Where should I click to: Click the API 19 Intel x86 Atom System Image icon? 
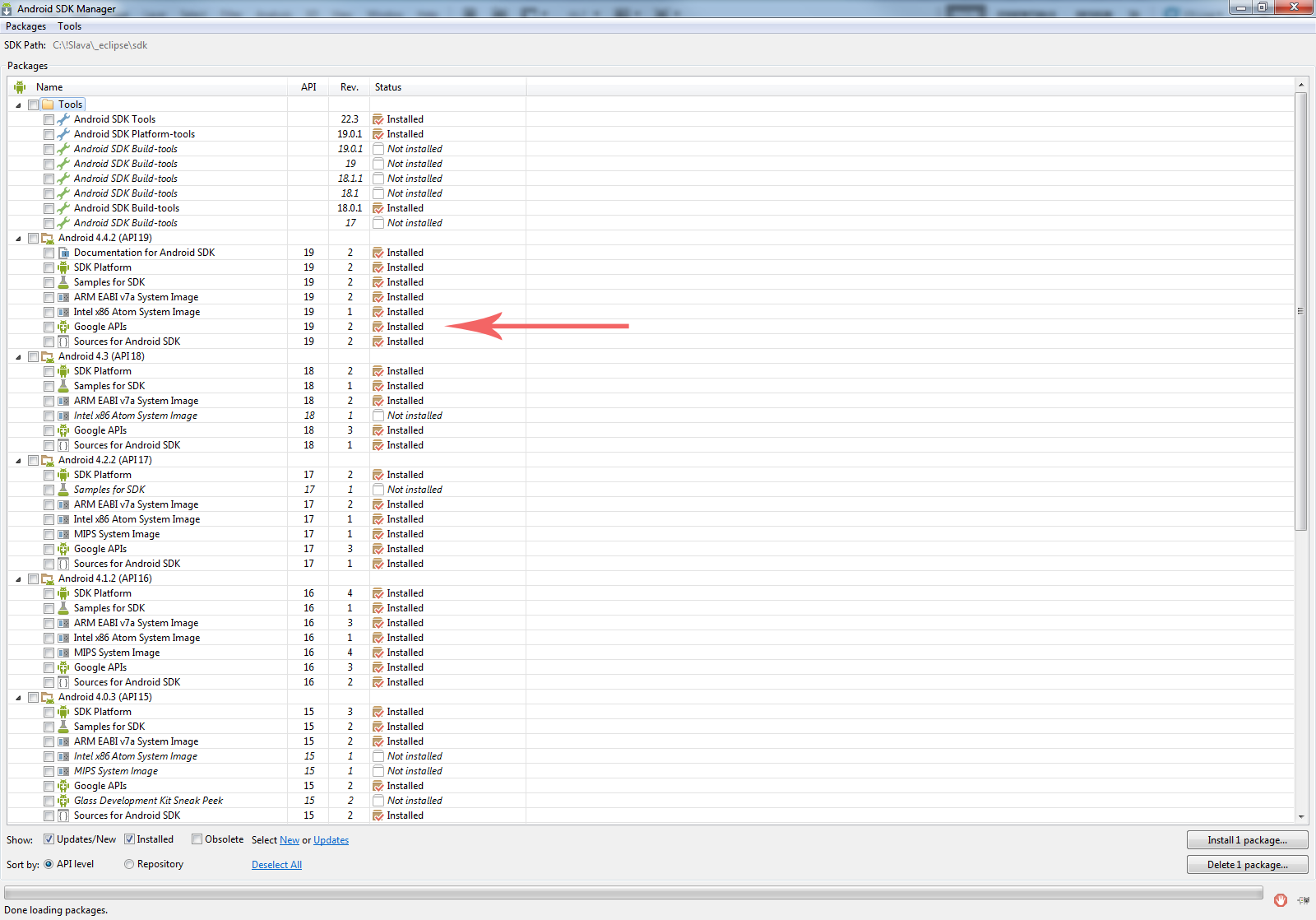(63, 312)
